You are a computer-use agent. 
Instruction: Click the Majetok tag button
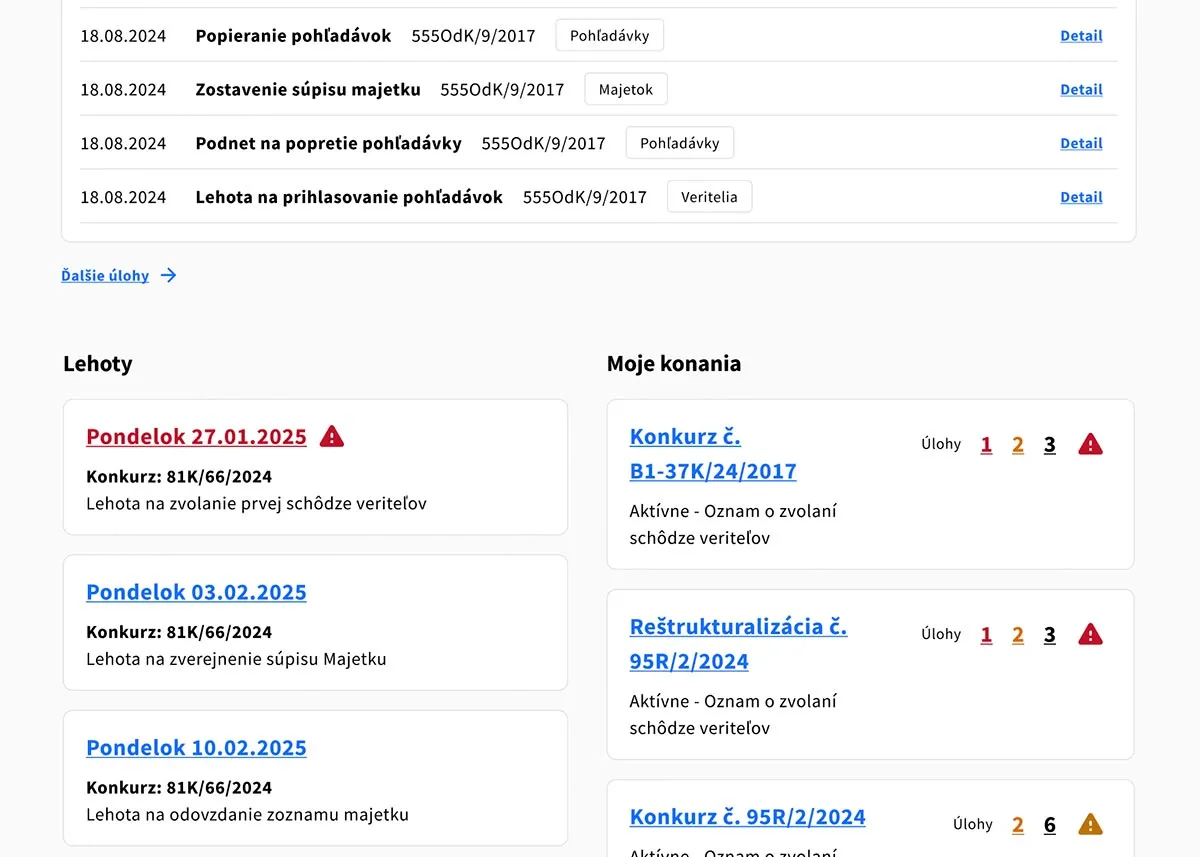tap(626, 90)
